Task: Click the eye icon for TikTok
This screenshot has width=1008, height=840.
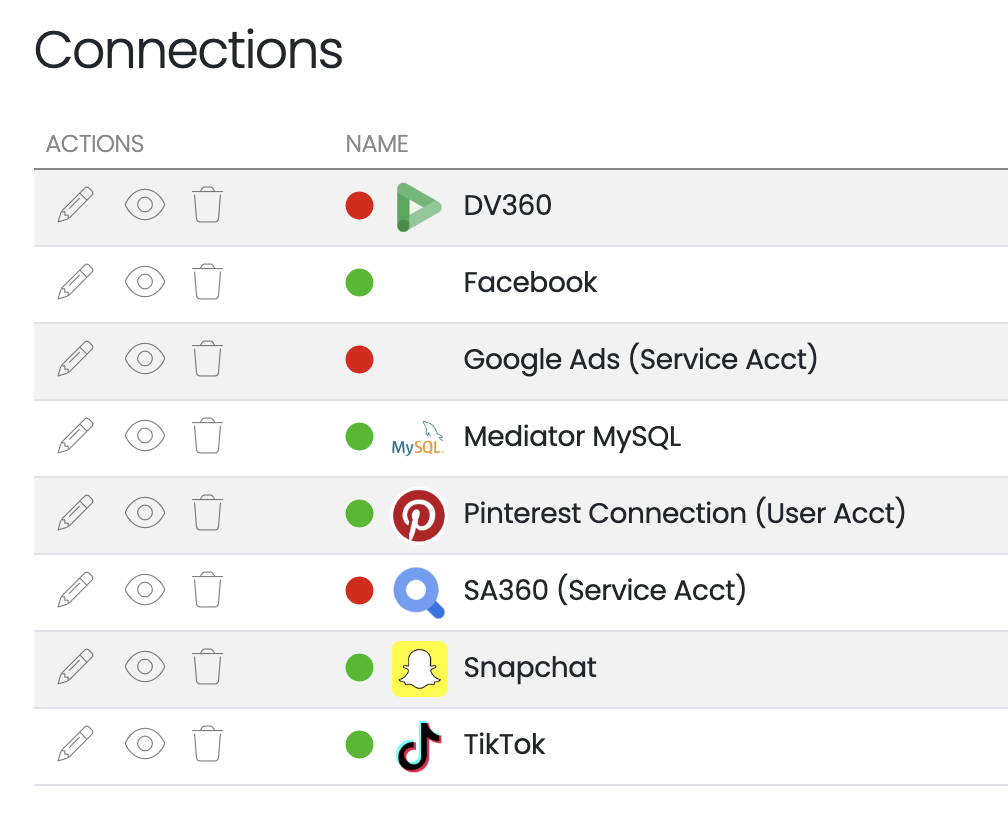Action: click(145, 744)
